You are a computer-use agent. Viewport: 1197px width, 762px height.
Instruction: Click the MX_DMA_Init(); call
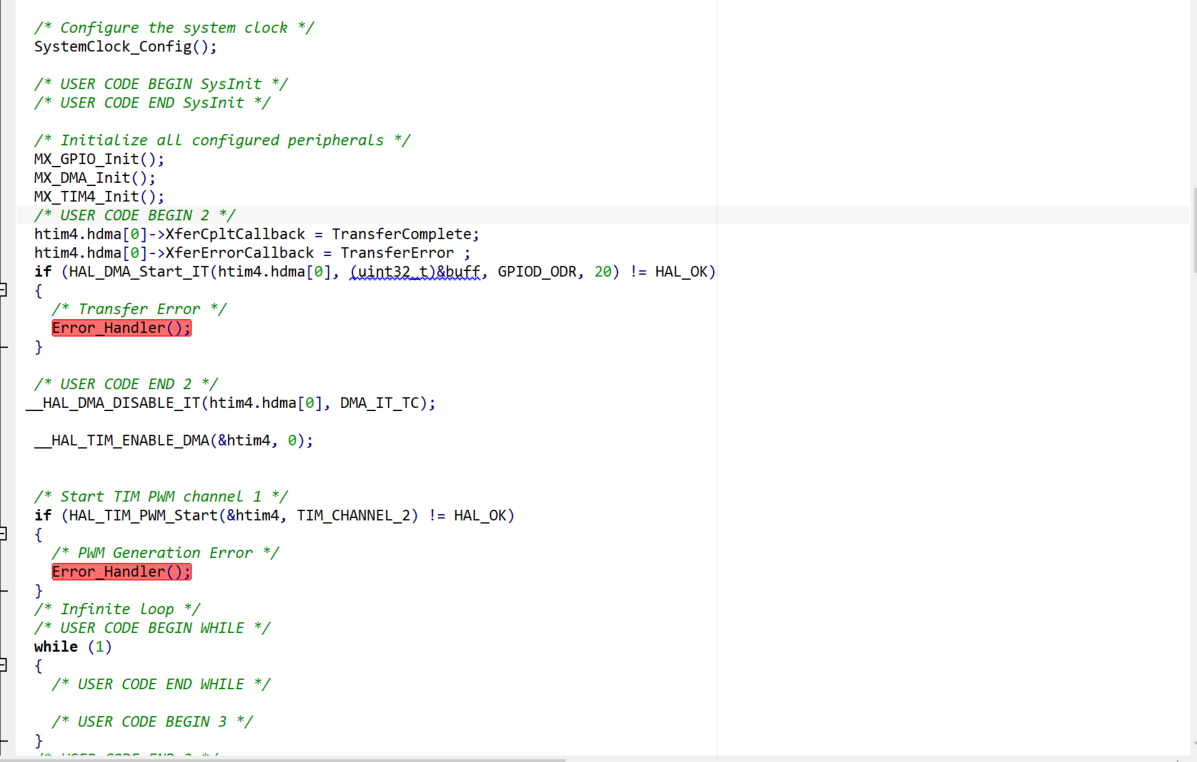click(x=95, y=178)
